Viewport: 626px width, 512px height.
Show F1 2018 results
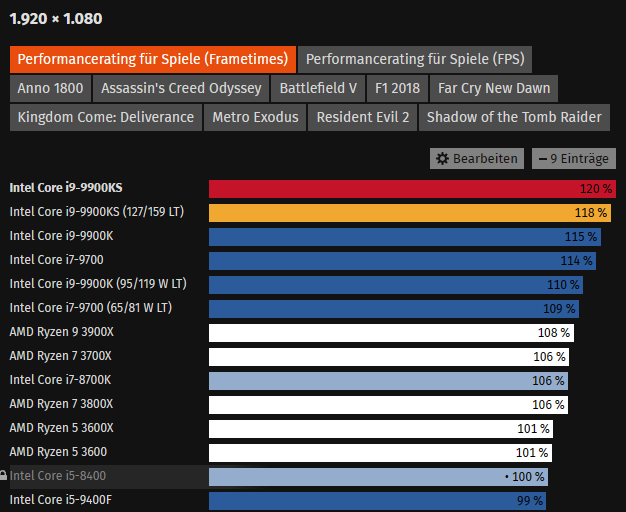click(x=397, y=88)
